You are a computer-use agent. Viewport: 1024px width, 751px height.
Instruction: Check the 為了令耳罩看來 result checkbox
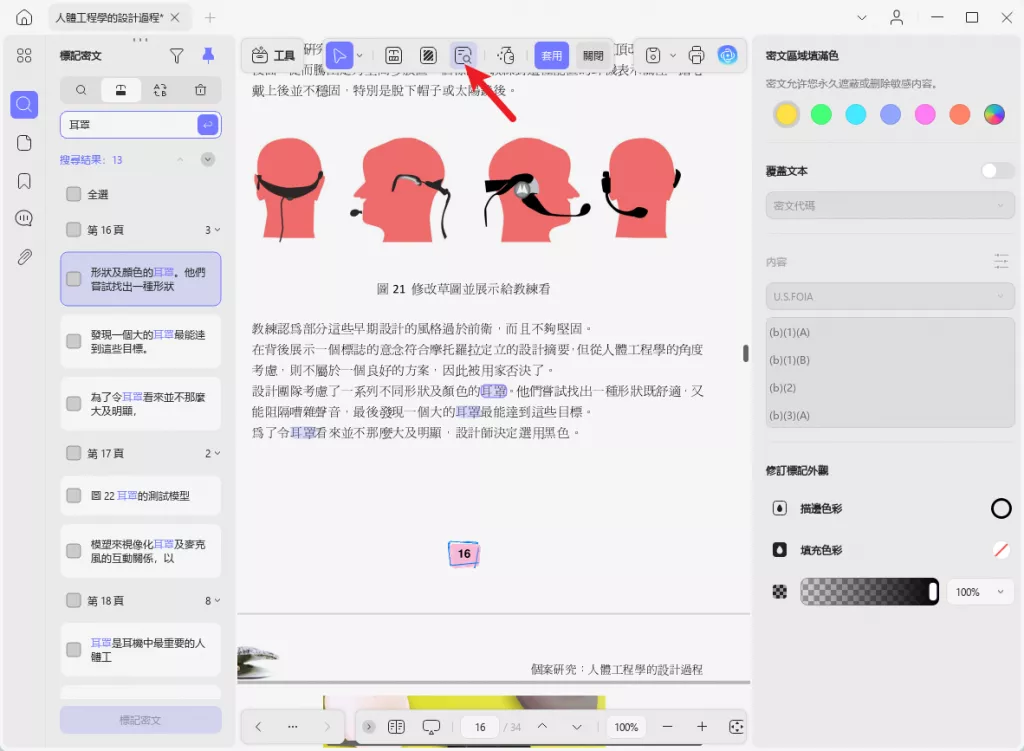(x=74, y=404)
